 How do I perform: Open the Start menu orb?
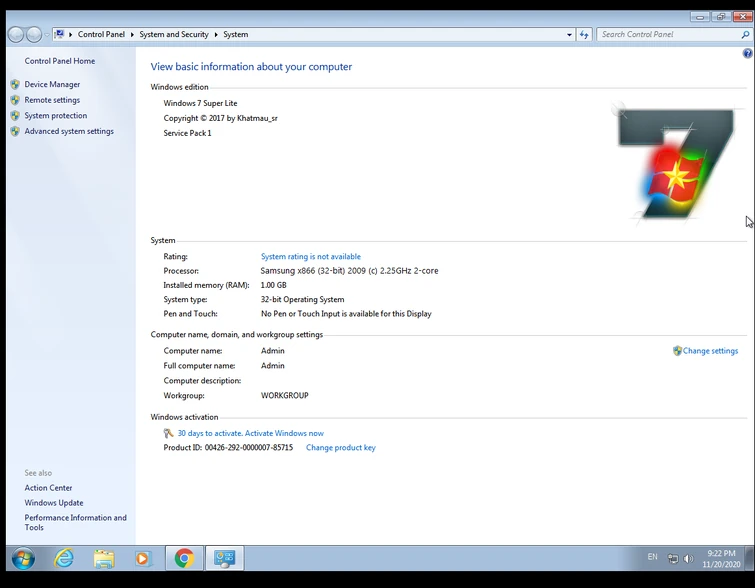(23, 559)
